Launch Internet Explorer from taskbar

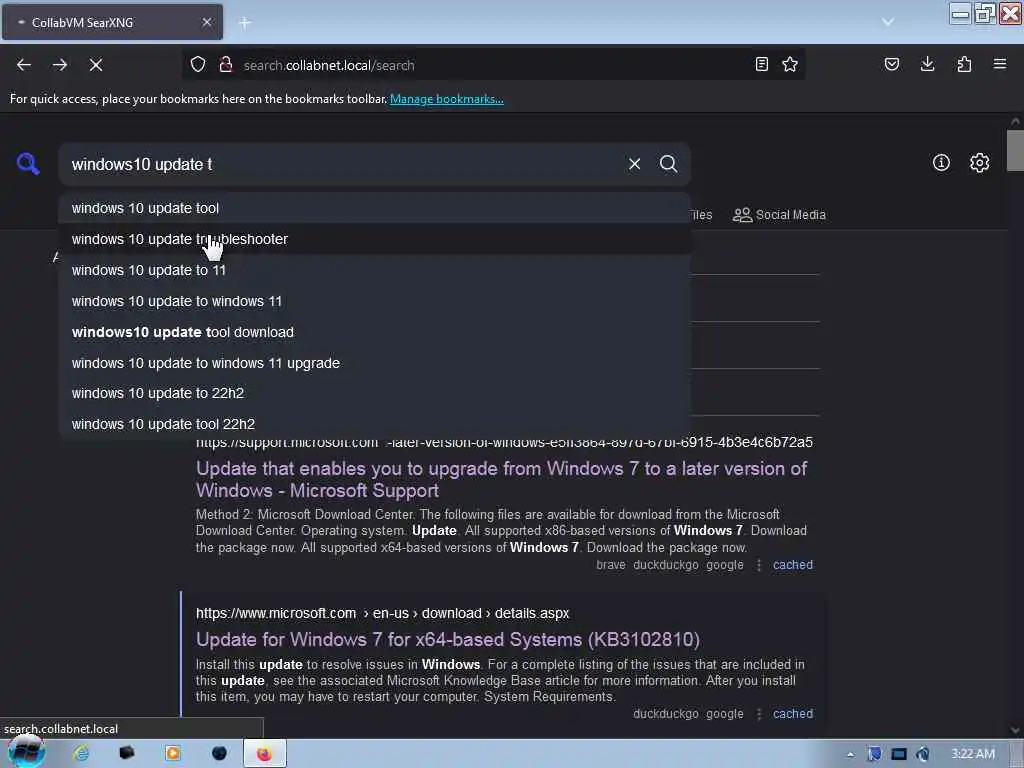pos(81,754)
